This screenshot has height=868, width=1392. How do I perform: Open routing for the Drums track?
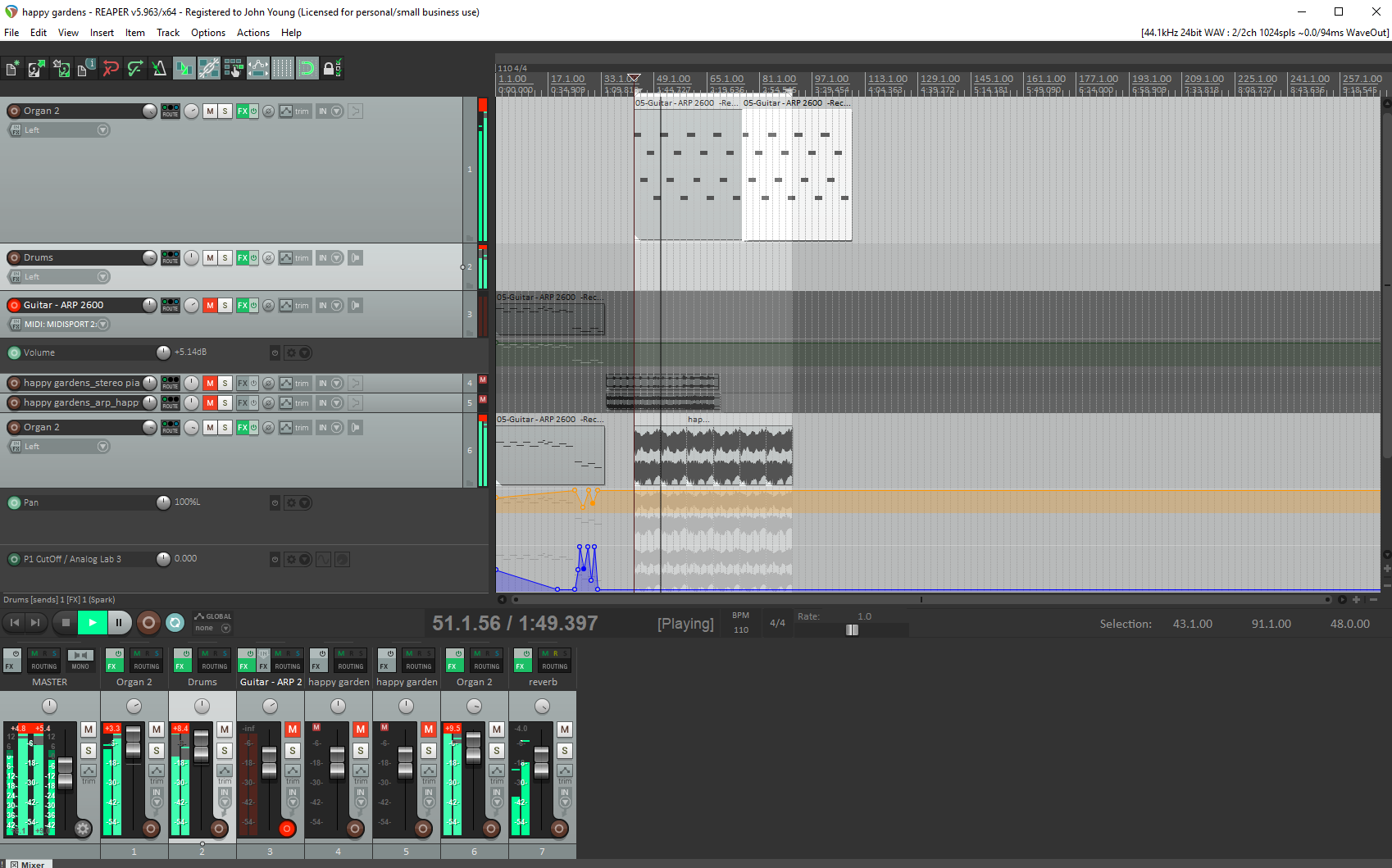pyautogui.click(x=170, y=257)
